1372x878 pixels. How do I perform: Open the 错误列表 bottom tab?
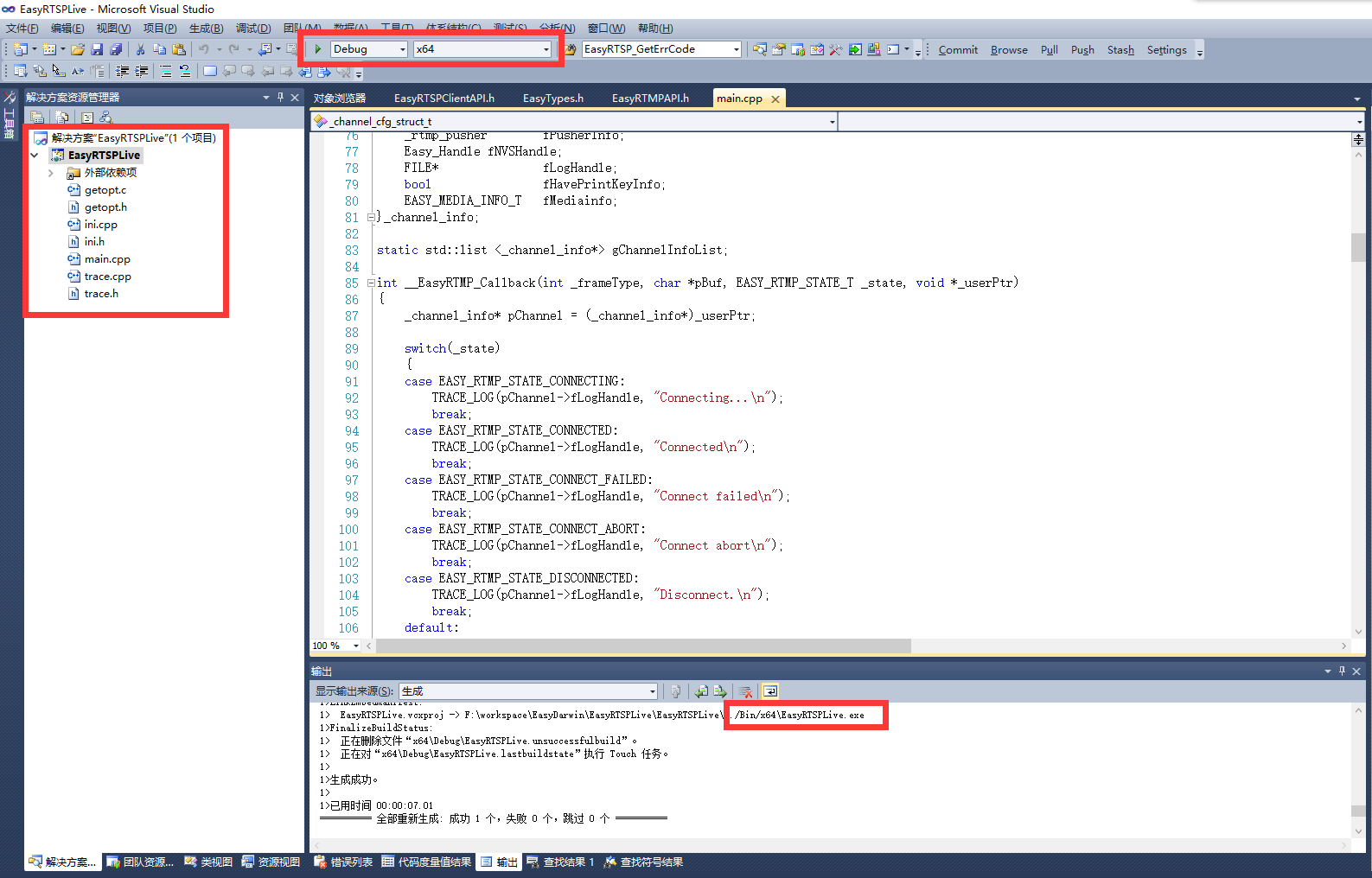tap(343, 862)
